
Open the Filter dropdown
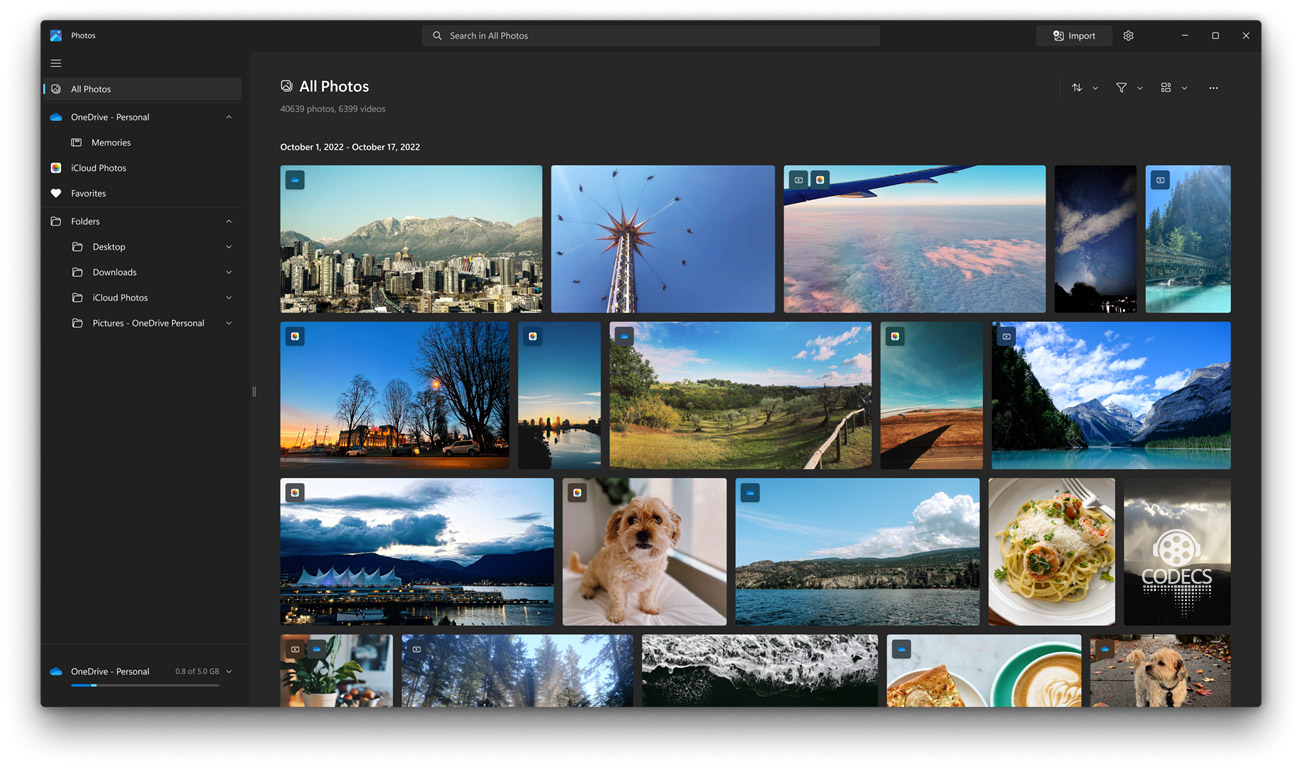pyautogui.click(x=1129, y=88)
